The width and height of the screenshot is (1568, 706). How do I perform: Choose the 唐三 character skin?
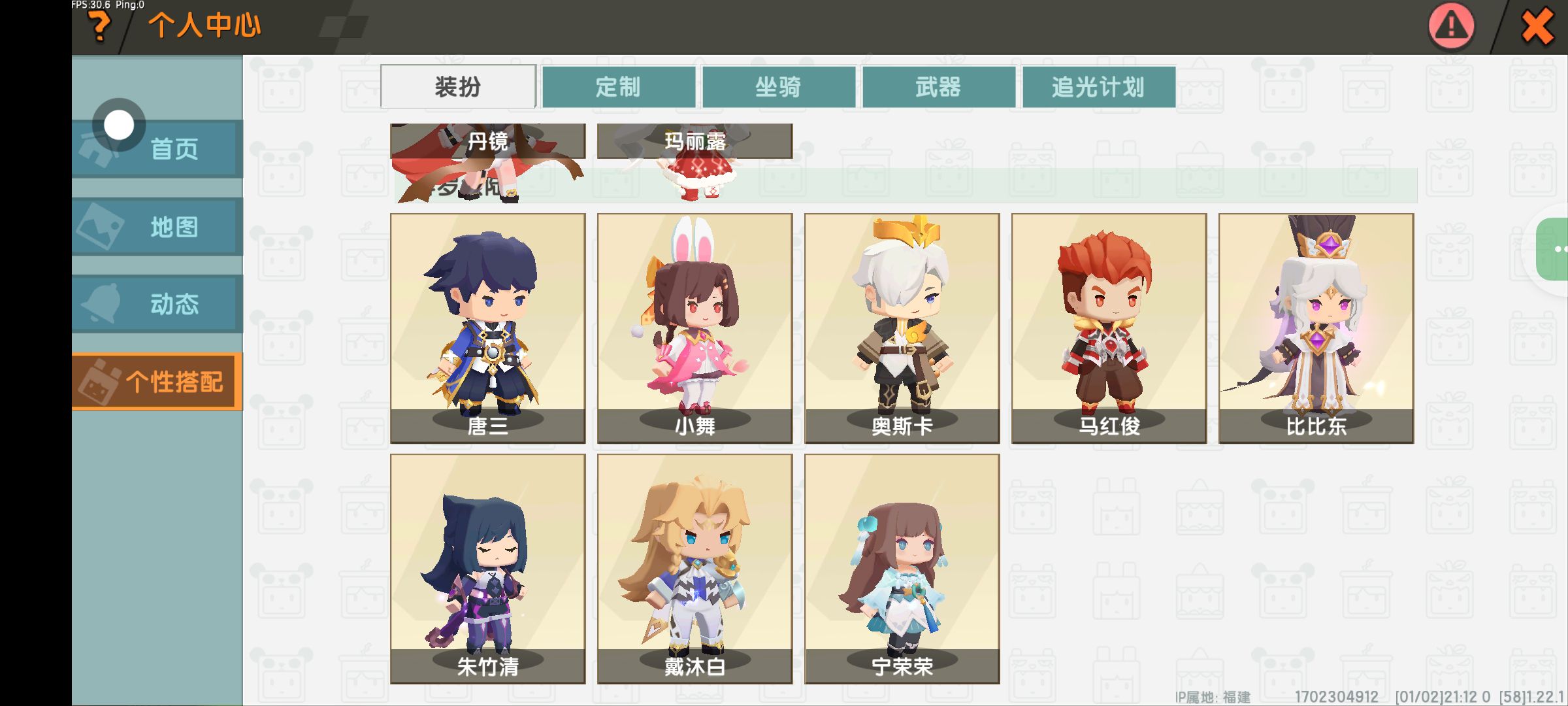[488, 328]
